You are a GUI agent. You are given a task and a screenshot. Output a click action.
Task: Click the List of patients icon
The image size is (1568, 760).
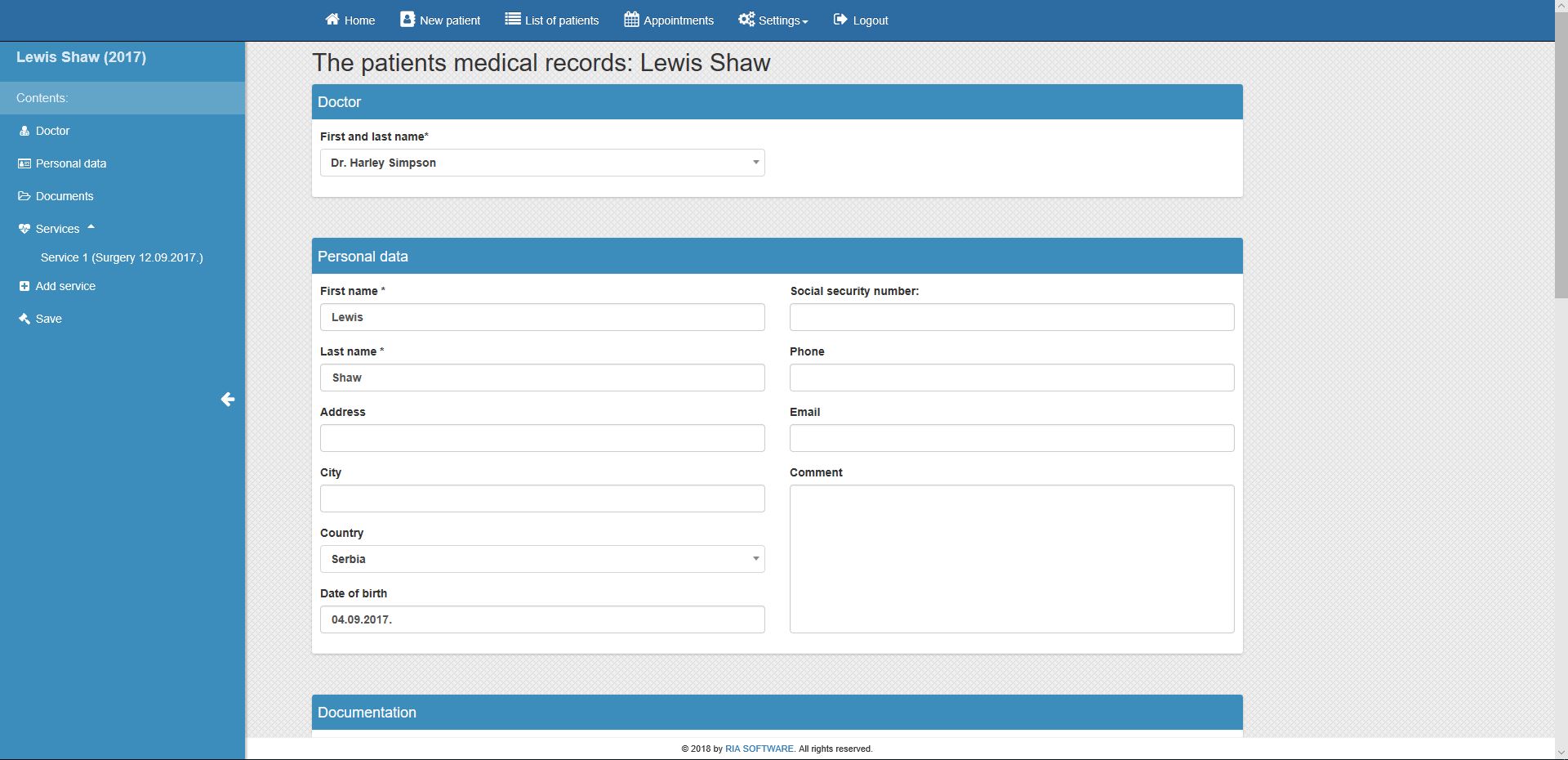pyautogui.click(x=513, y=20)
